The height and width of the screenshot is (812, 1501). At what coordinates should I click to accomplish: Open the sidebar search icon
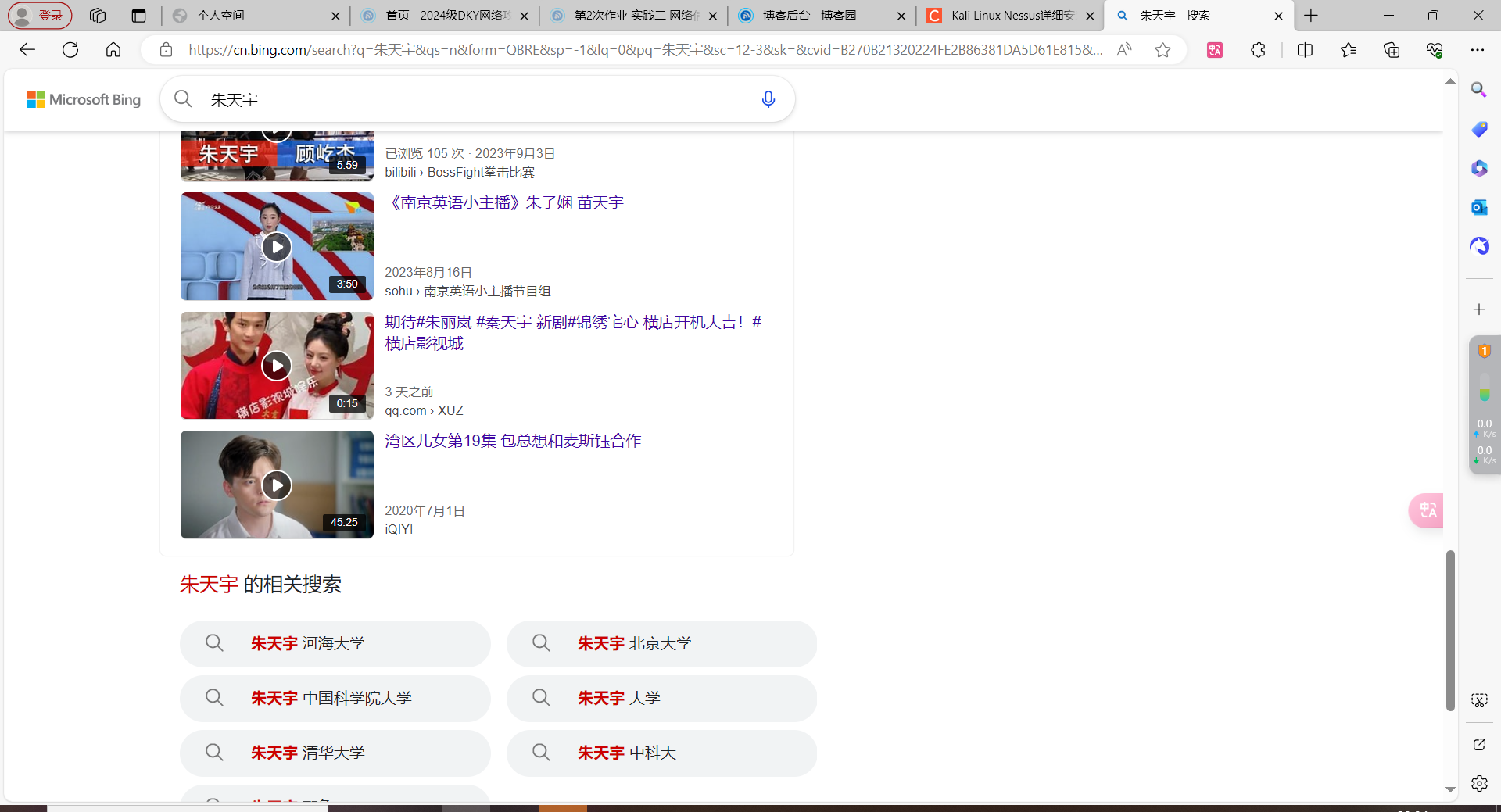tap(1479, 90)
